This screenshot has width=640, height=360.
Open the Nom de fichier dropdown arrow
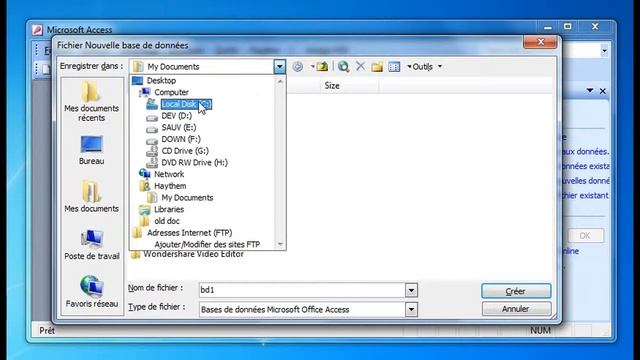tap(411, 290)
